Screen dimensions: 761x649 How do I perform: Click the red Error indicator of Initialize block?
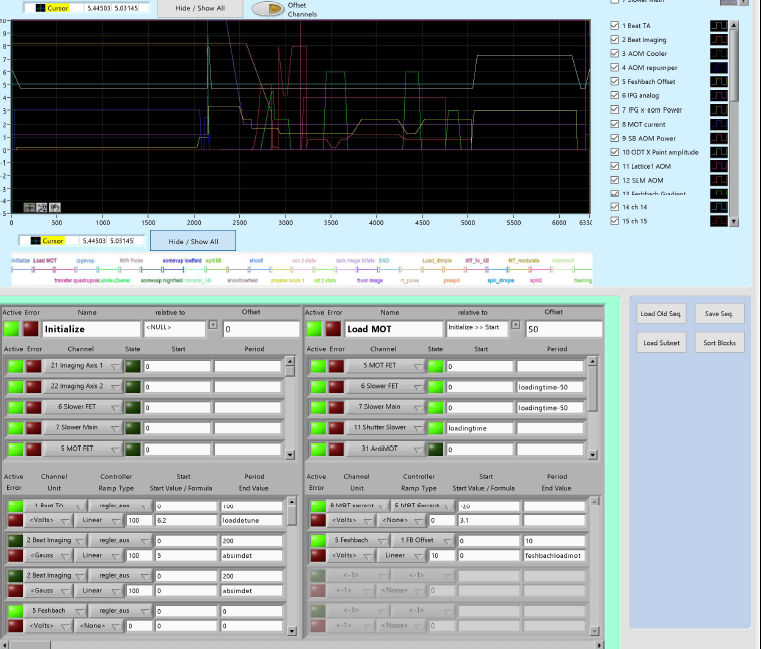pos(31,328)
